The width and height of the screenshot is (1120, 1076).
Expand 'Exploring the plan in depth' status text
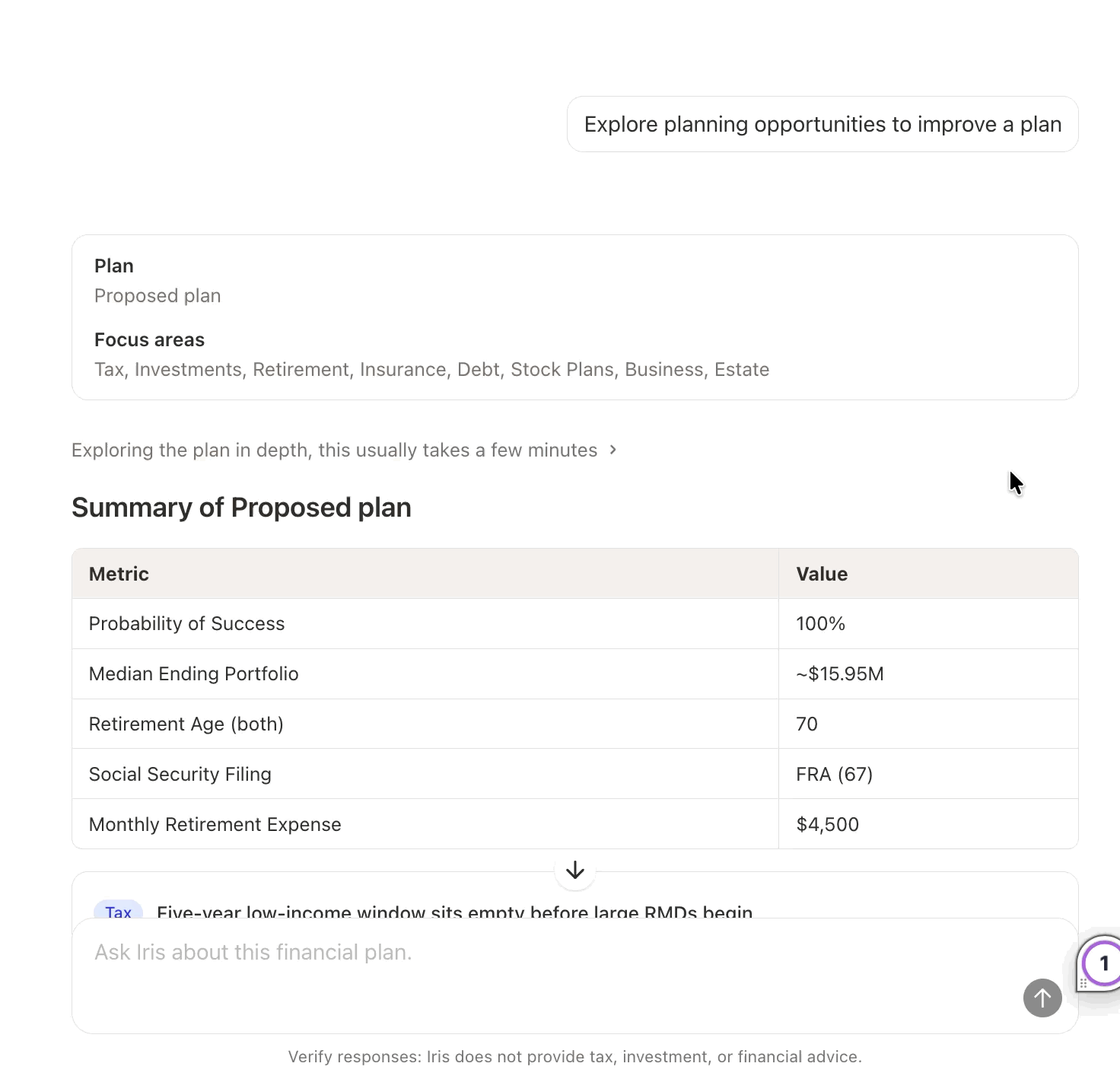pos(334,450)
